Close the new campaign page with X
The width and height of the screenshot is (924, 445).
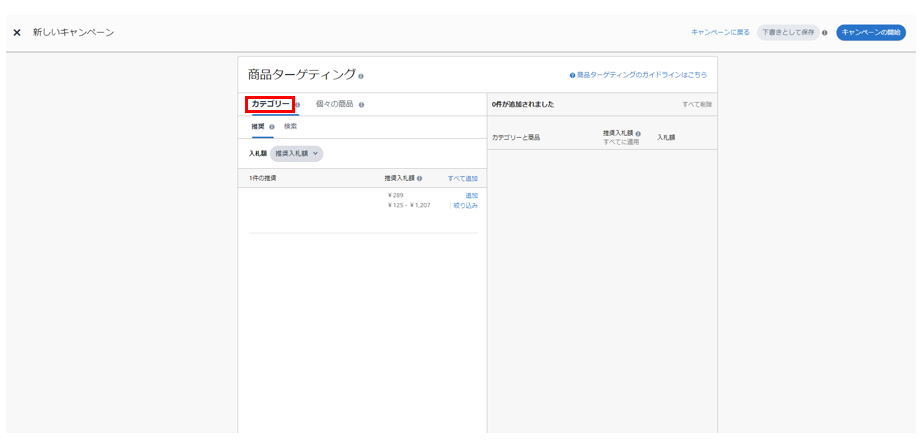pos(17,32)
